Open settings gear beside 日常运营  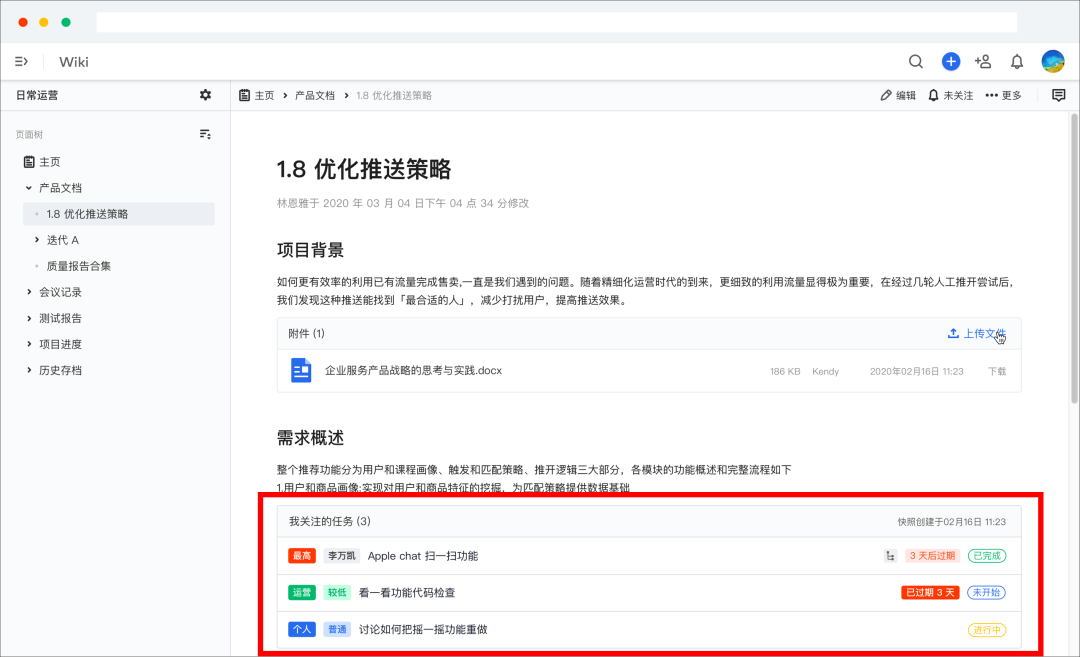tap(205, 95)
